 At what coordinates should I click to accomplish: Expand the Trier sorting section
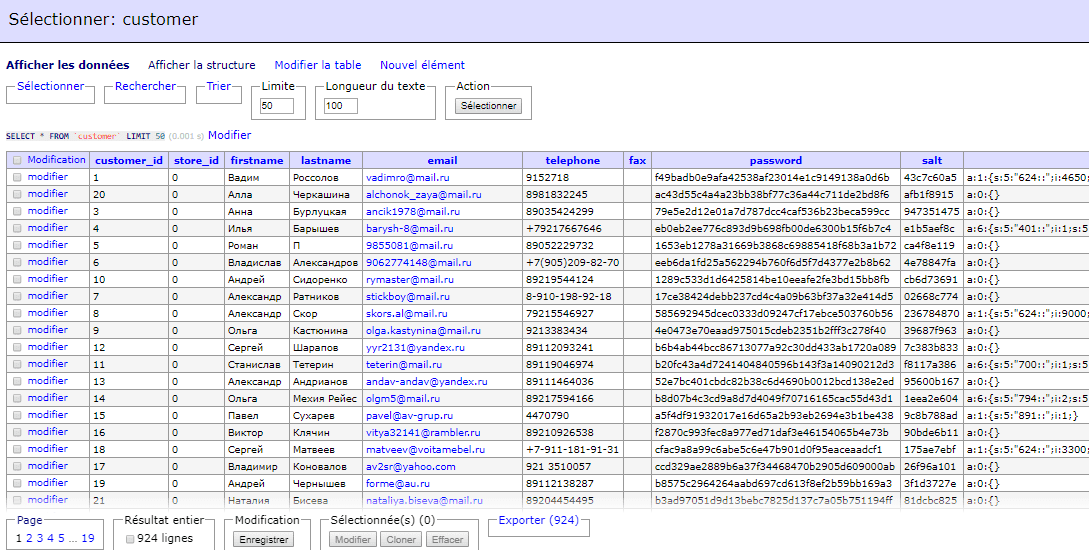(218, 86)
